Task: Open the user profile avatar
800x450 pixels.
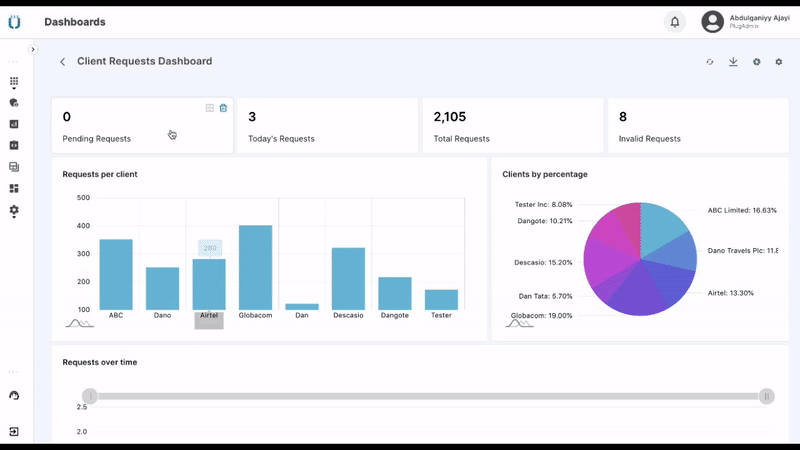Action: (712, 22)
